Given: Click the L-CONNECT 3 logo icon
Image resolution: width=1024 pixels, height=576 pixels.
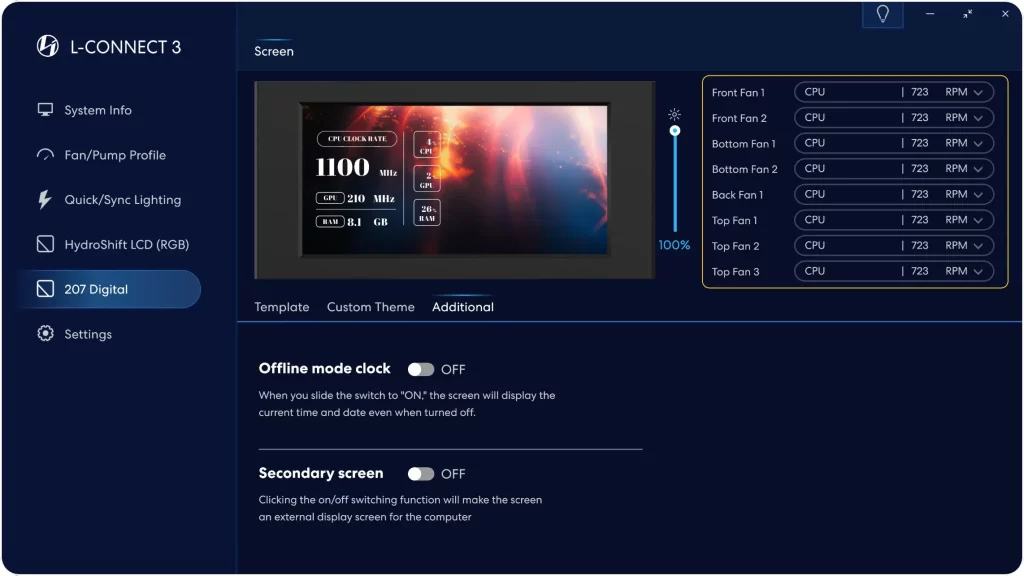Looking at the screenshot, I should [48, 46].
